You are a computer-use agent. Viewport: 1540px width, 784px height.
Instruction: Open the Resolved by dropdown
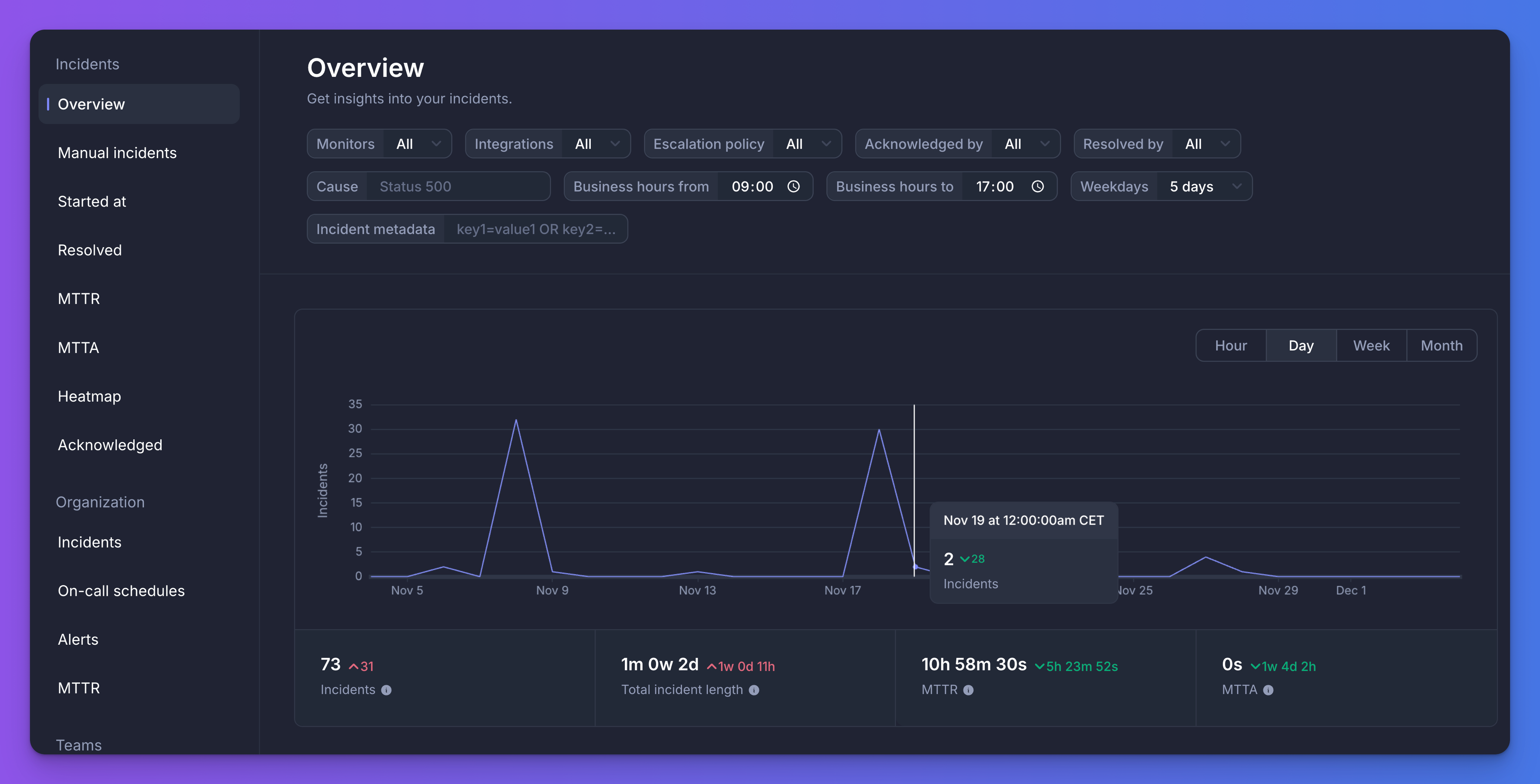click(1206, 143)
